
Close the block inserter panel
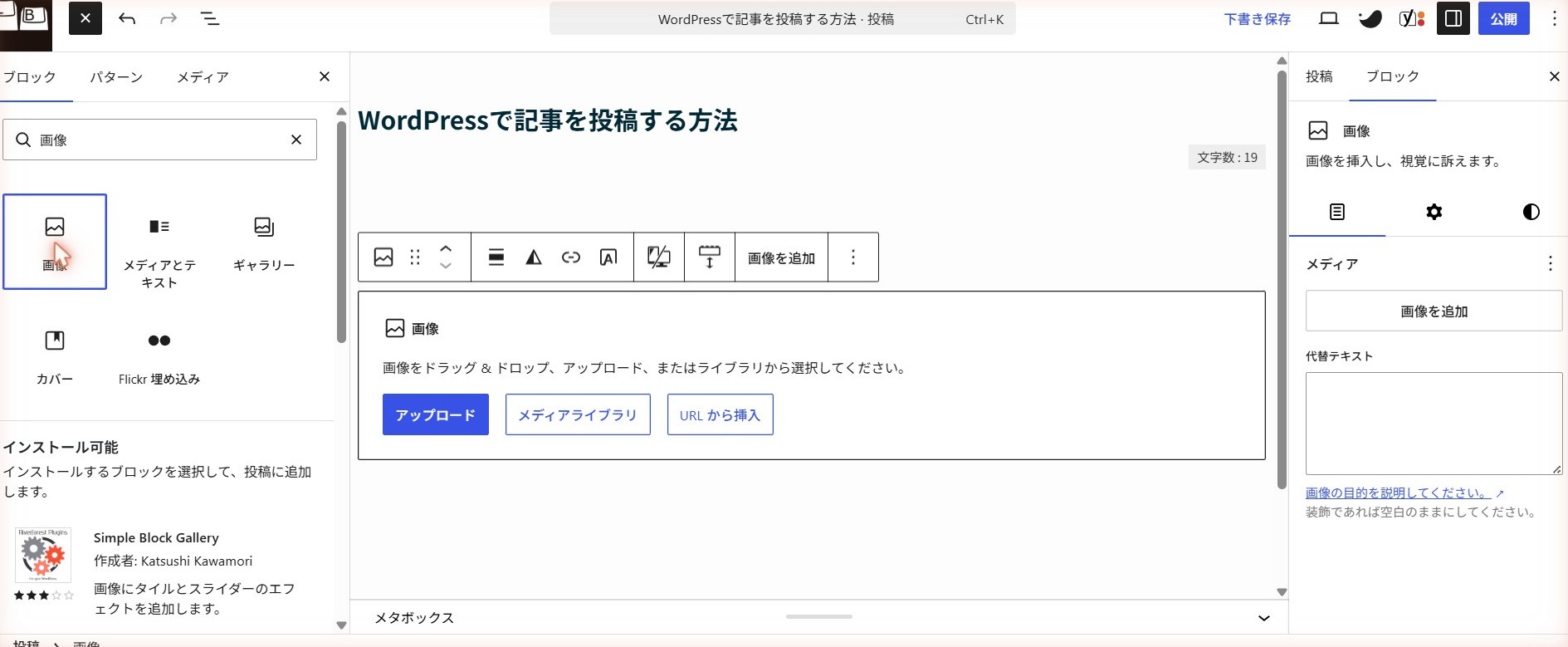pos(325,76)
